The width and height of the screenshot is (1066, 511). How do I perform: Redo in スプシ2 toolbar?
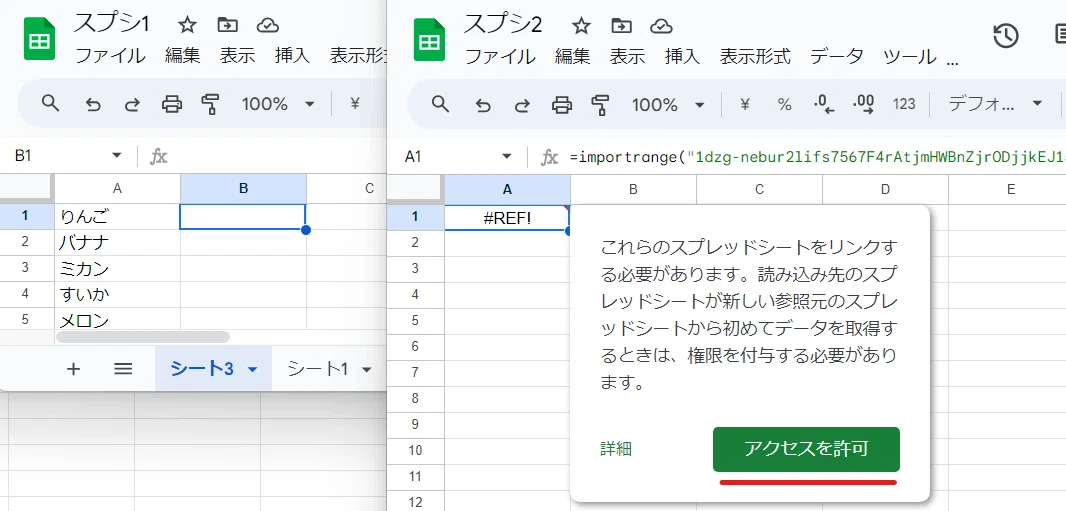click(x=522, y=105)
